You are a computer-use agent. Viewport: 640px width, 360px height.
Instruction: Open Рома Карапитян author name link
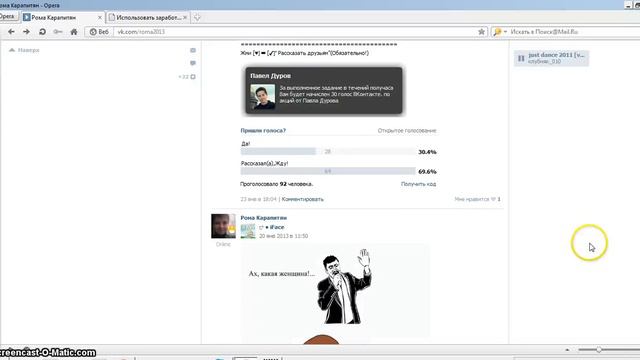pos(264,218)
